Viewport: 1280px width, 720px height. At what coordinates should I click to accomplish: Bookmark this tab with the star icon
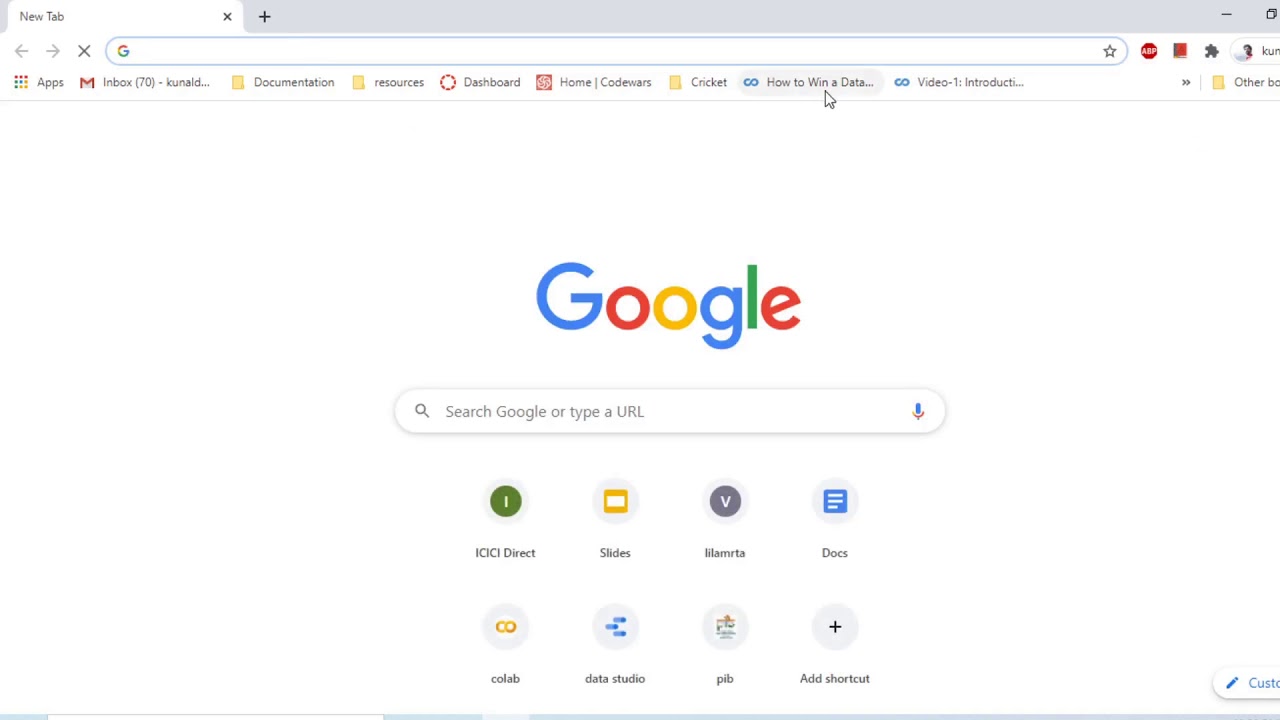point(1109,51)
